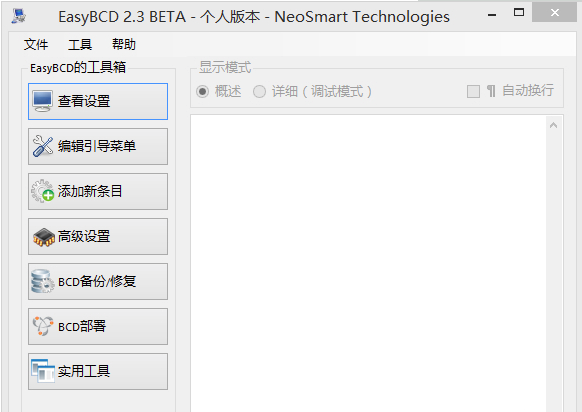This screenshot has width=582, height=412.
Task: Open the 工具 menu
Action: (x=80, y=45)
